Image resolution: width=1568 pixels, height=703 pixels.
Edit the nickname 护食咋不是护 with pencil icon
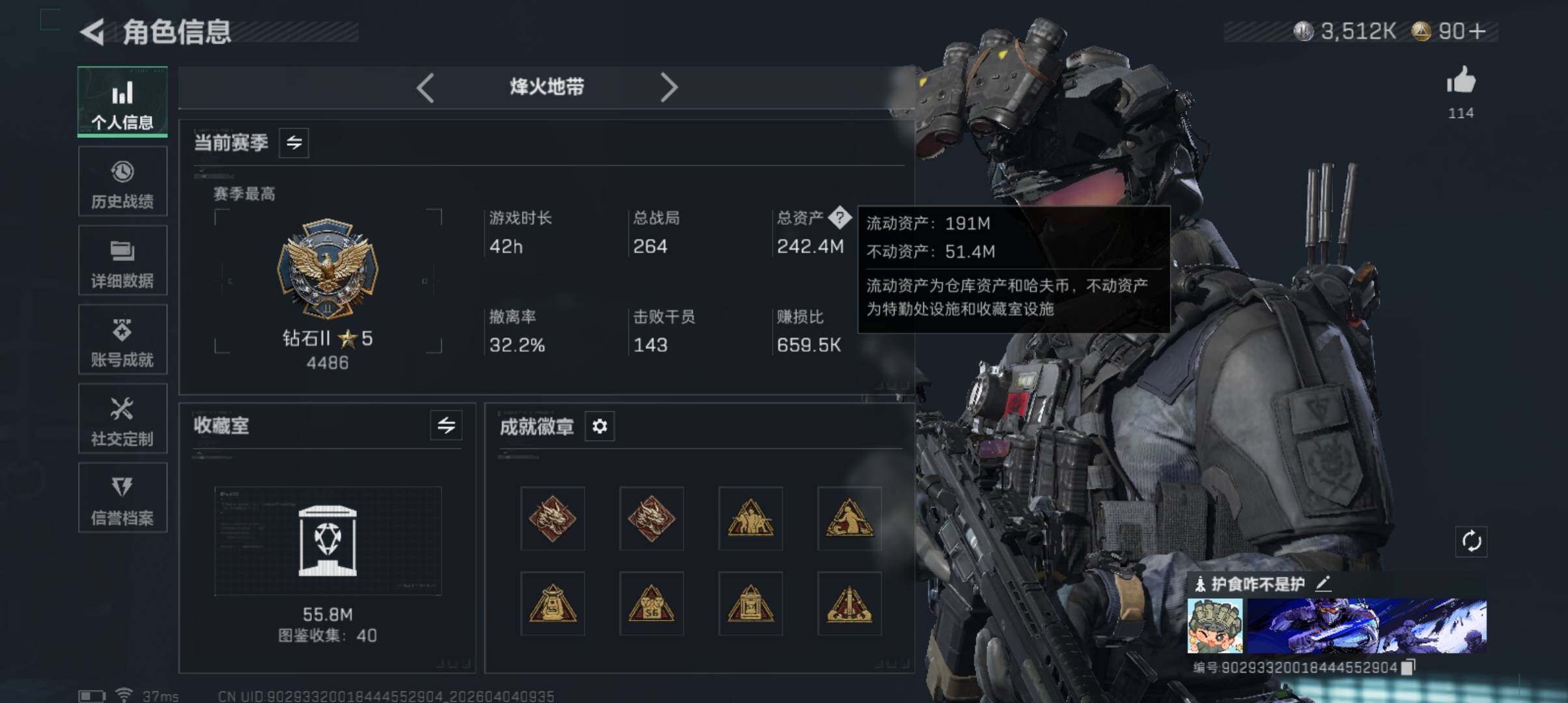1323,584
